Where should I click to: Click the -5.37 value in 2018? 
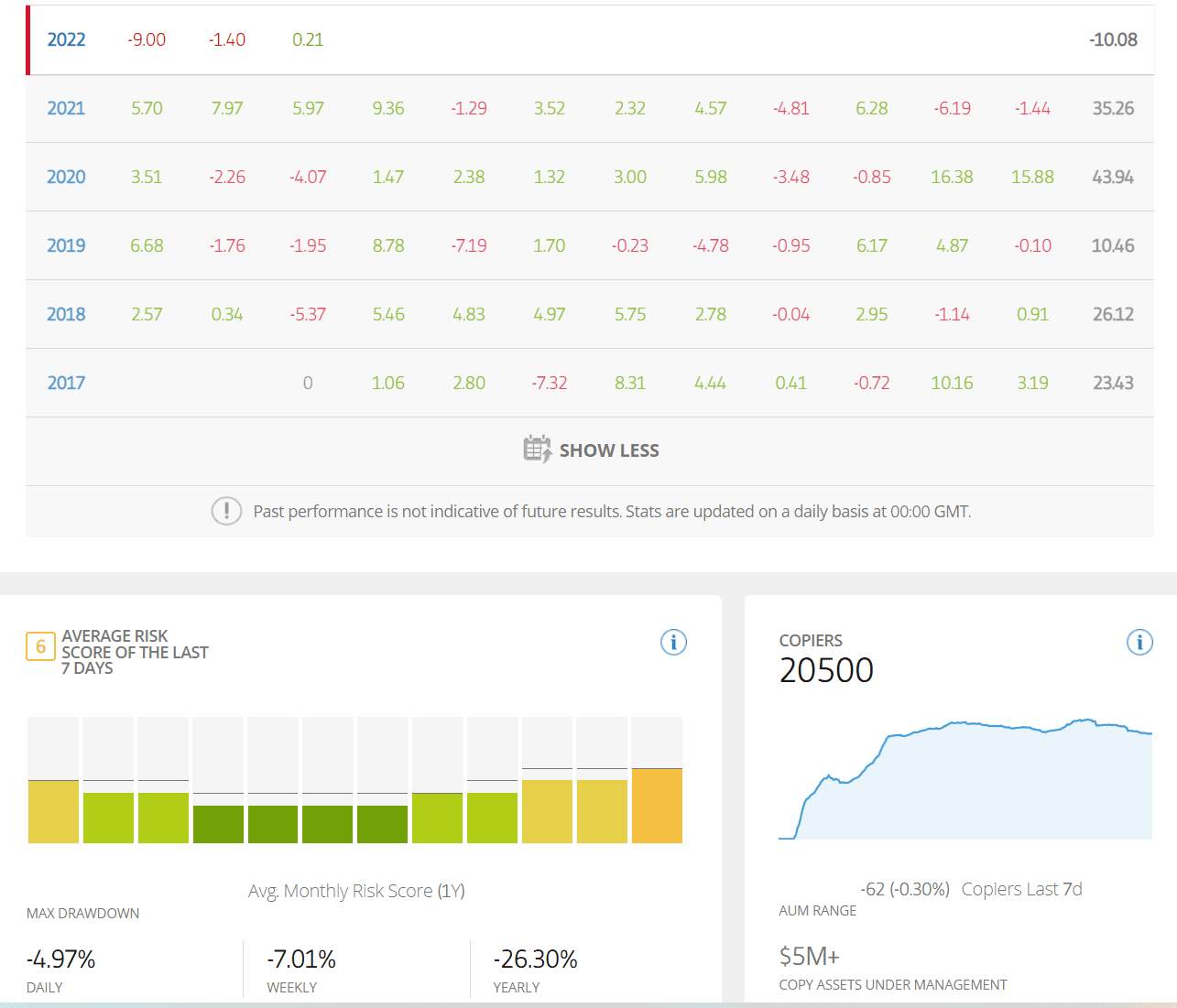[308, 314]
